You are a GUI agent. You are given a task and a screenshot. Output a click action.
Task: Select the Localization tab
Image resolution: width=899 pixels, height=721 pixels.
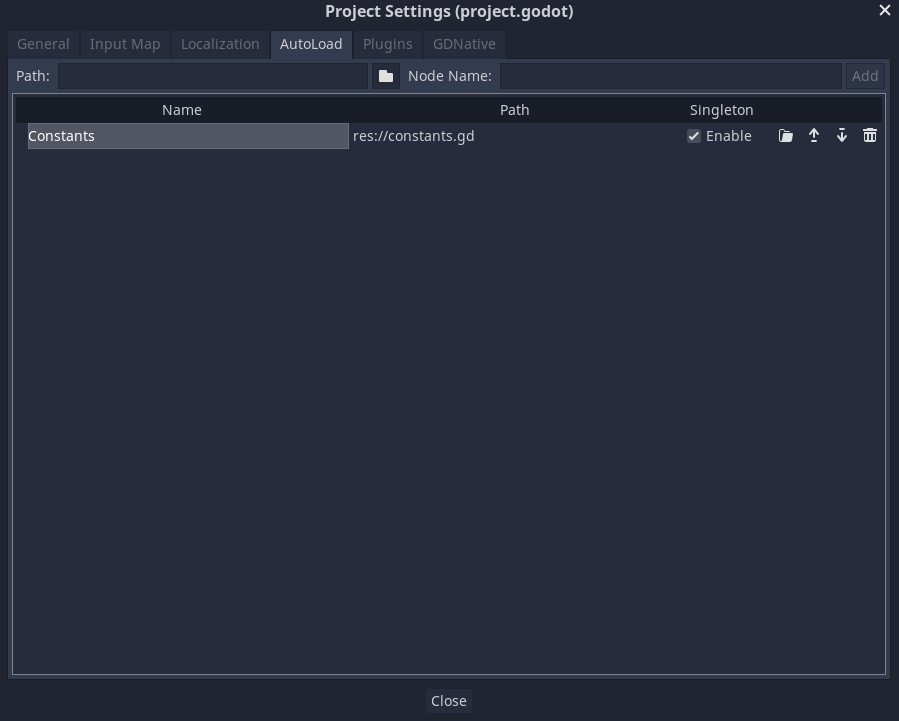tap(220, 44)
